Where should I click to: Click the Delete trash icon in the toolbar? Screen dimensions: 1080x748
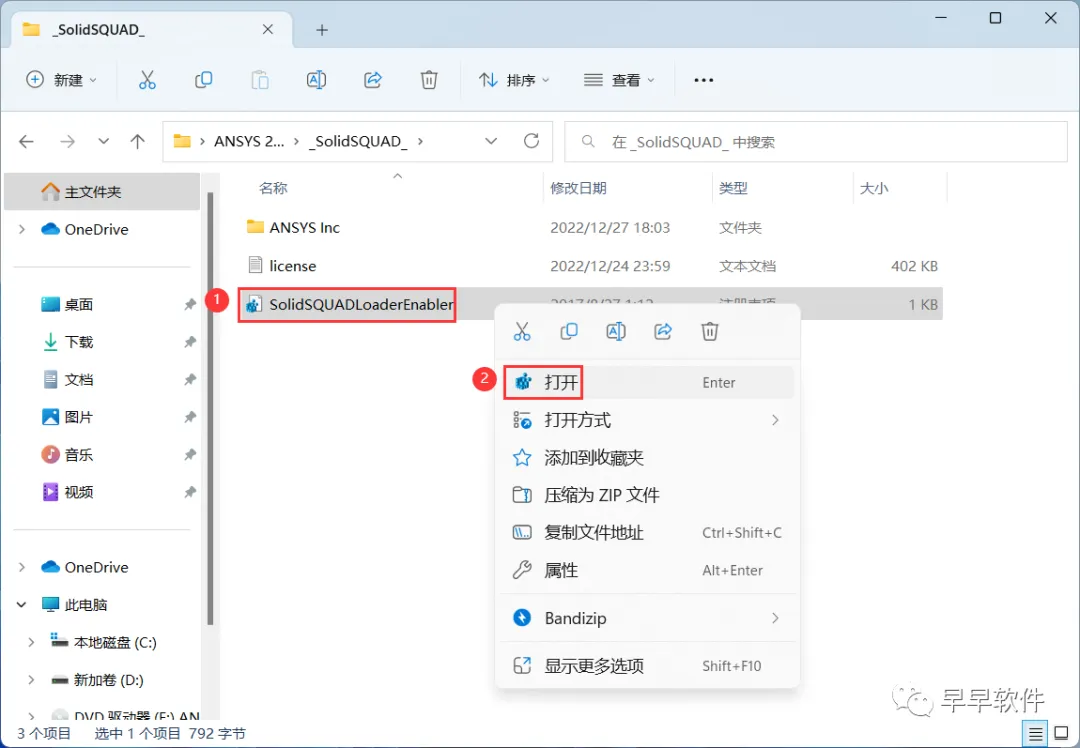click(x=429, y=80)
